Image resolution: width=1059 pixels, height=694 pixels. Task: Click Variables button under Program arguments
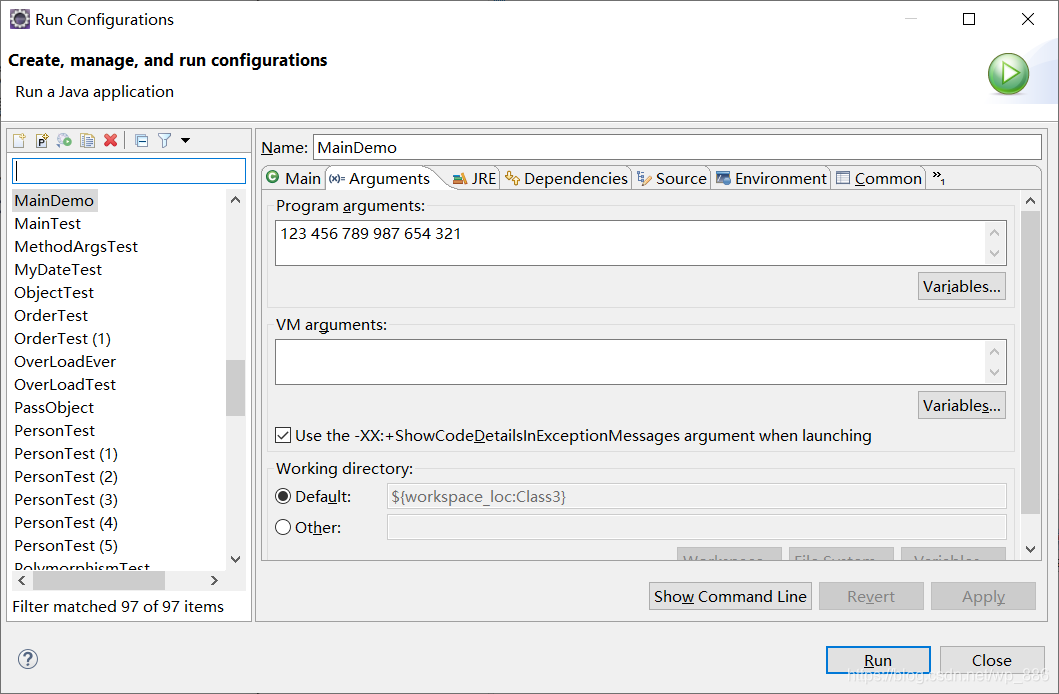[962, 286]
